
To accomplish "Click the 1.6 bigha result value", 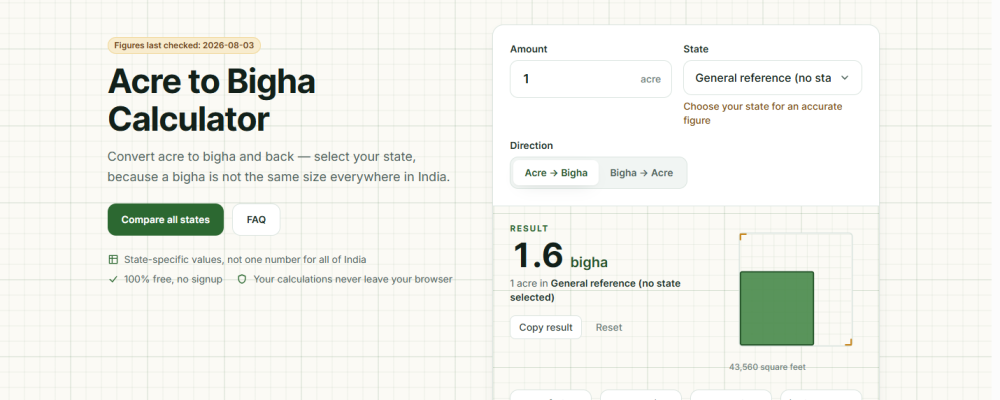I will pos(561,256).
